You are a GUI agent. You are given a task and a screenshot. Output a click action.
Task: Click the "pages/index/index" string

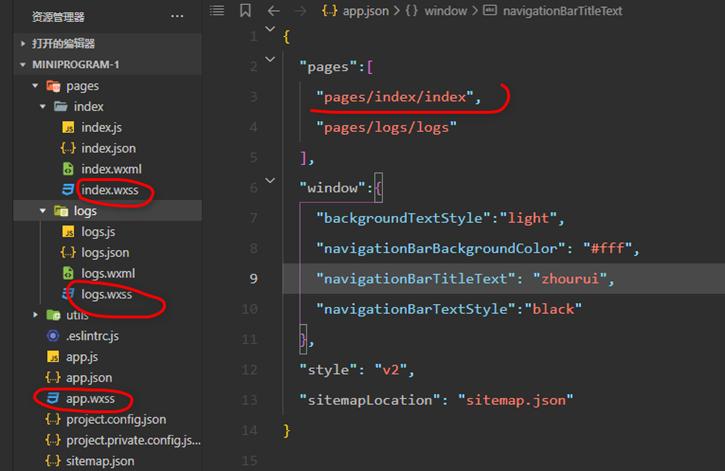pyautogui.click(x=394, y=97)
